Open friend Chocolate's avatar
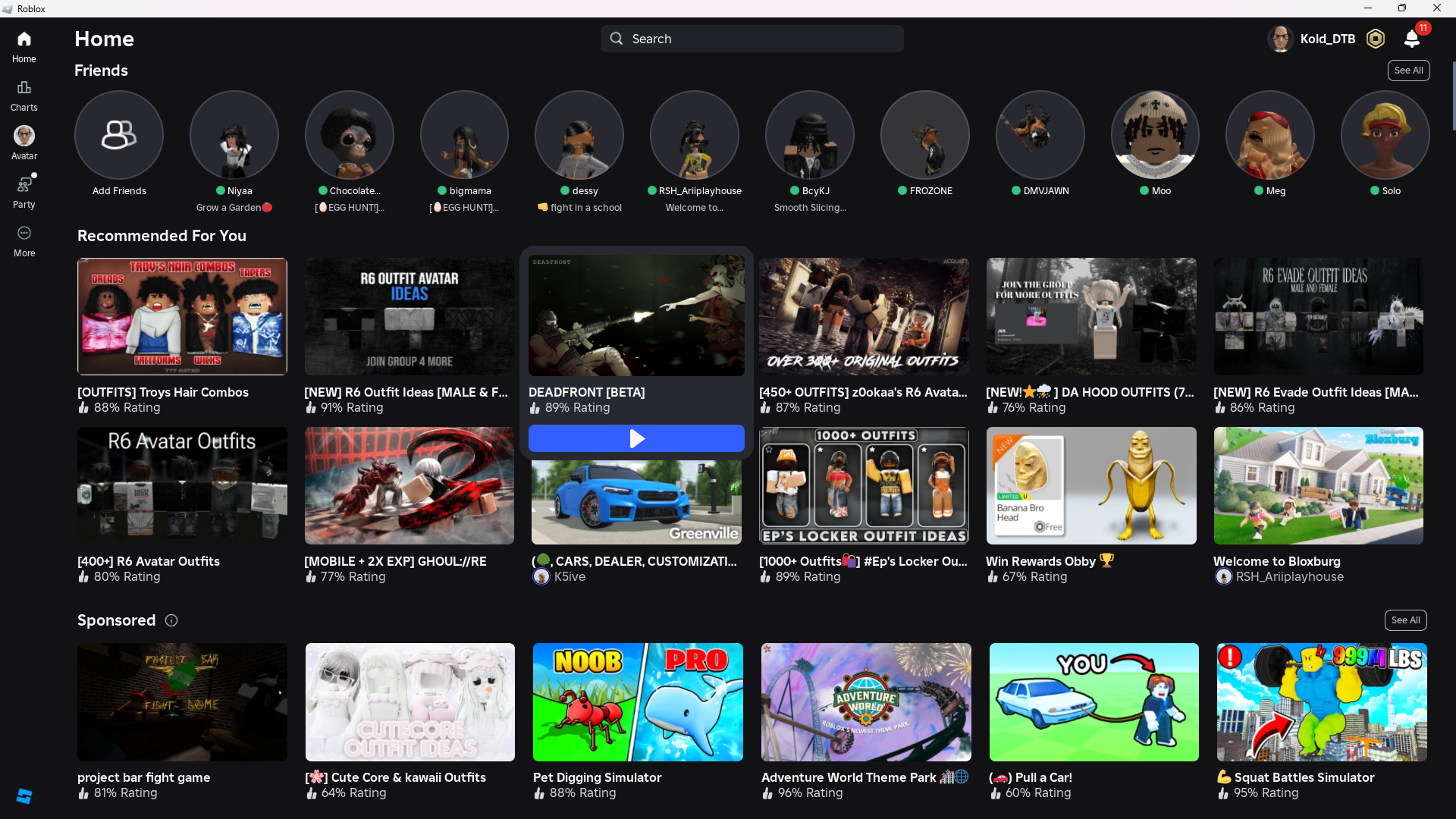The image size is (1456, 819). click(x=350, y=135)
